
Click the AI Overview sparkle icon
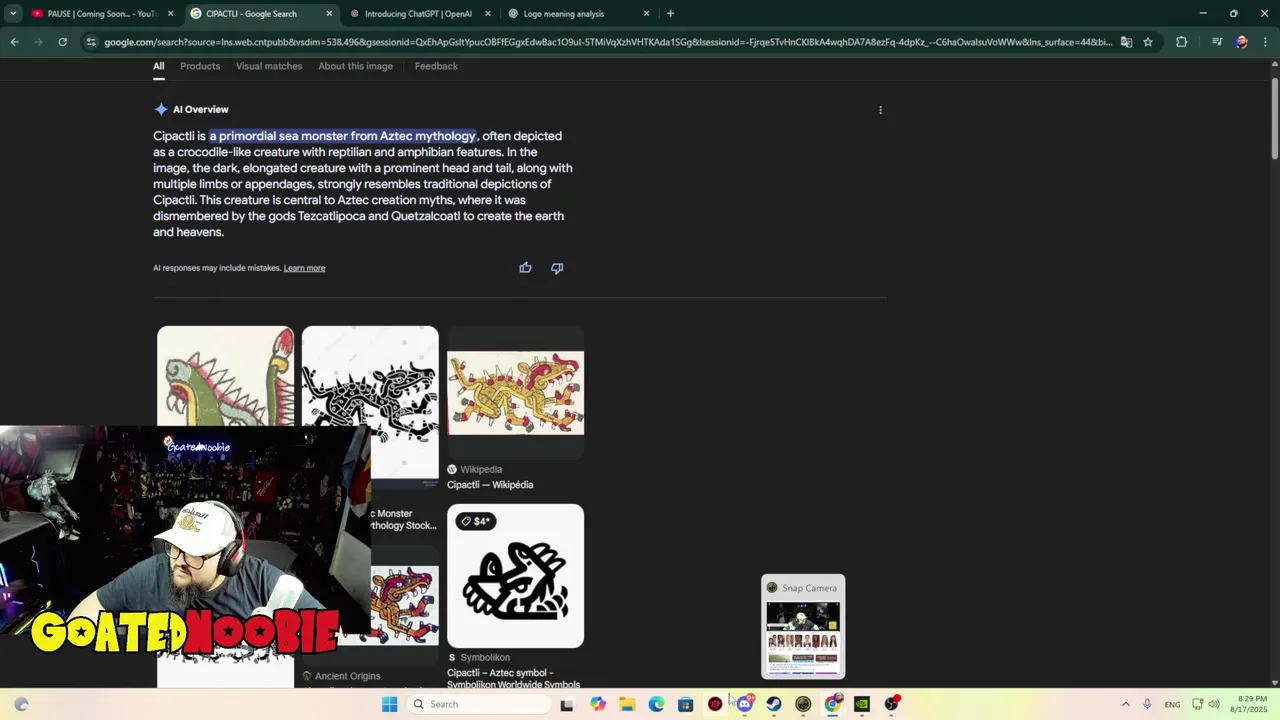tap(160, 109)
